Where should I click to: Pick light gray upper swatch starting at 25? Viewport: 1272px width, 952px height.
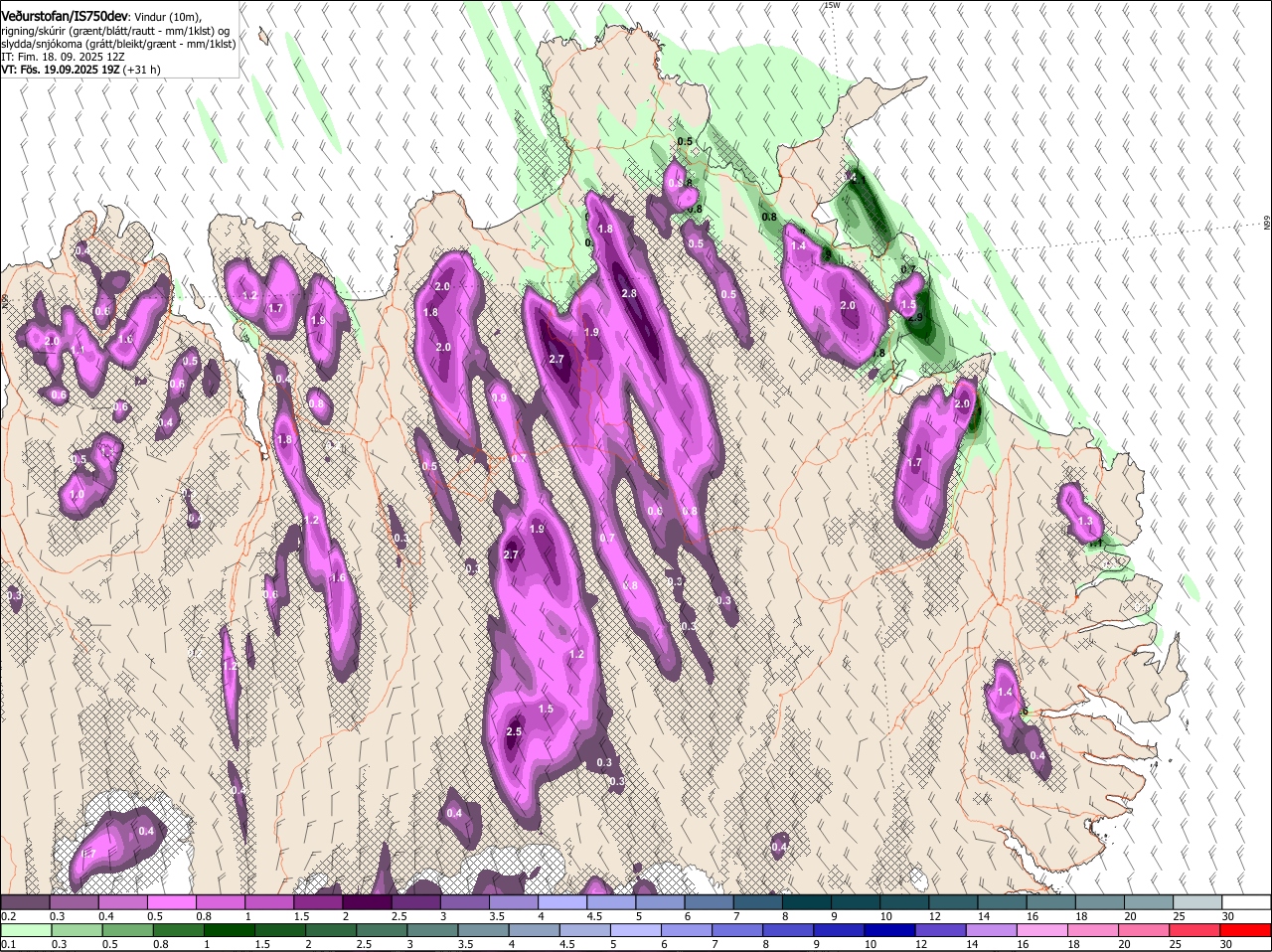click(1198, 902)
